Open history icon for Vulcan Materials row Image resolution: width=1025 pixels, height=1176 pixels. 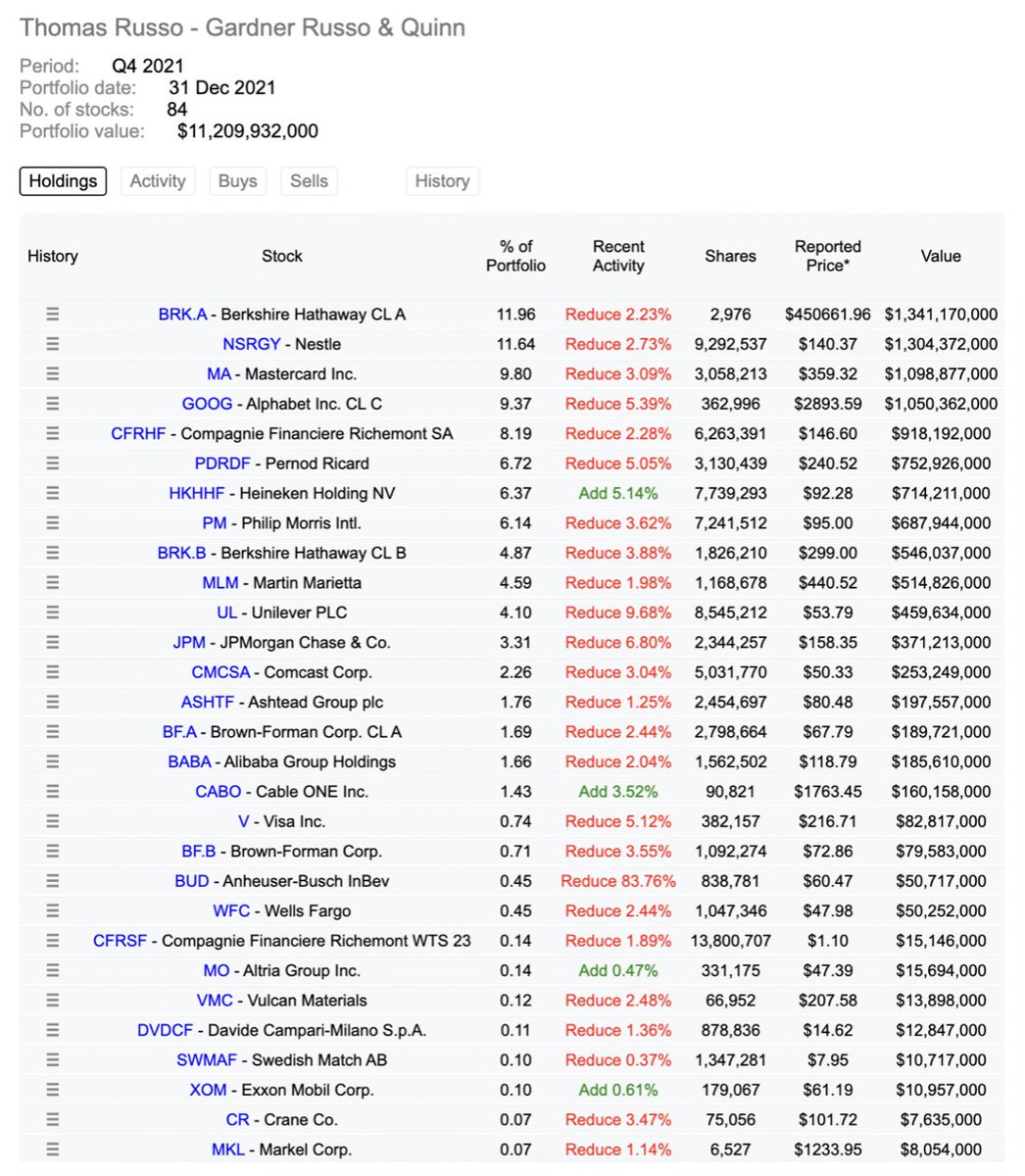click(53, 1001)
